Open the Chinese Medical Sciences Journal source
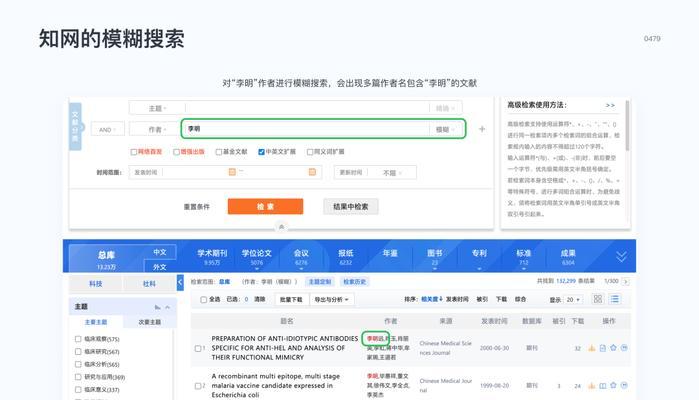This screenshot has width=699, height=400. (445, 348)
